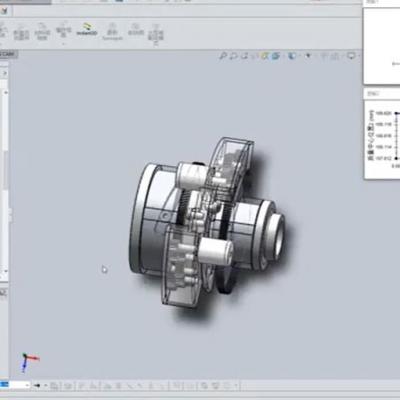Screen dimensions: 400x400
Task: Click the title bar of the lower plot window
Action: (381, 94)
